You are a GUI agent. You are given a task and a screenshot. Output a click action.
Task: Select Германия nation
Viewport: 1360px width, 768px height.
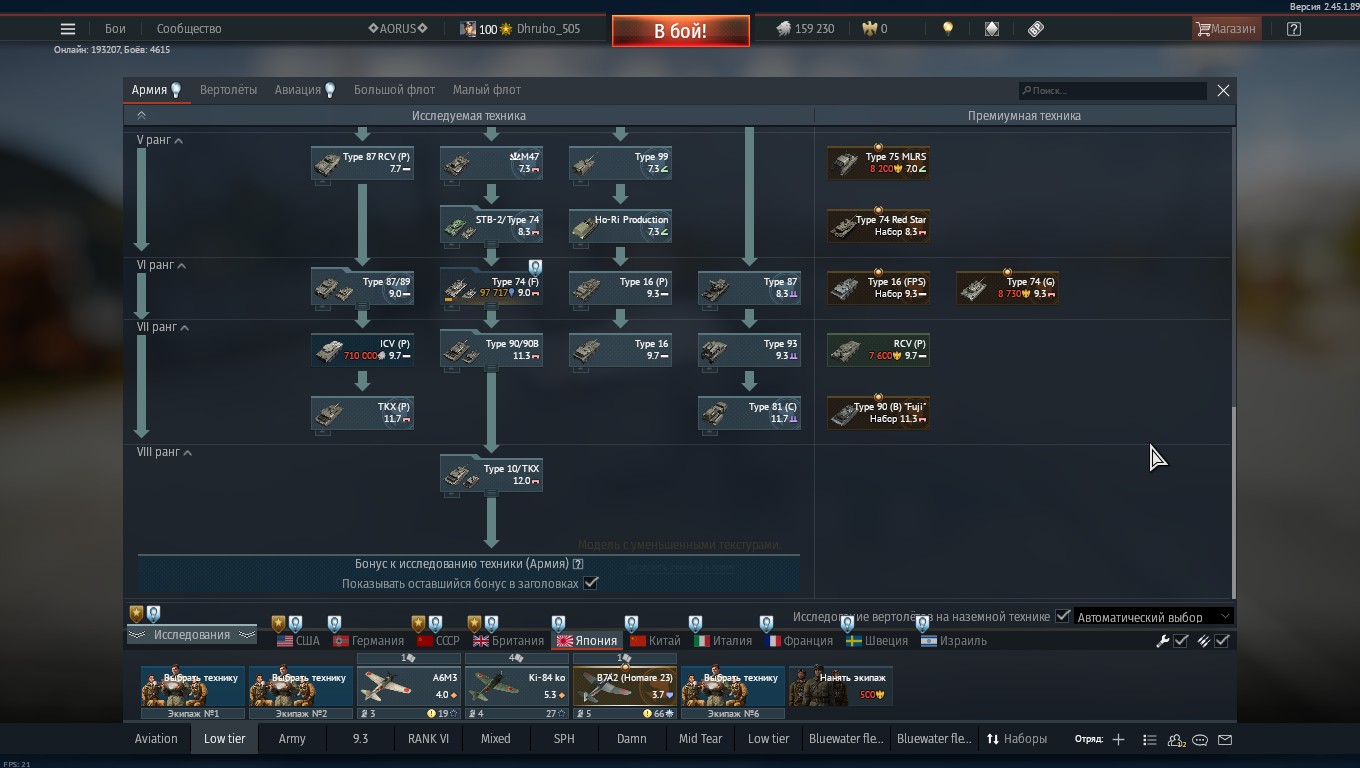(368, 641)
